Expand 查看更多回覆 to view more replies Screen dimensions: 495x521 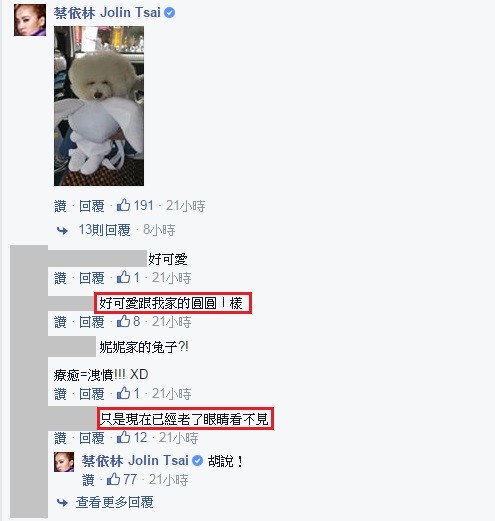(x=114, y=502)
